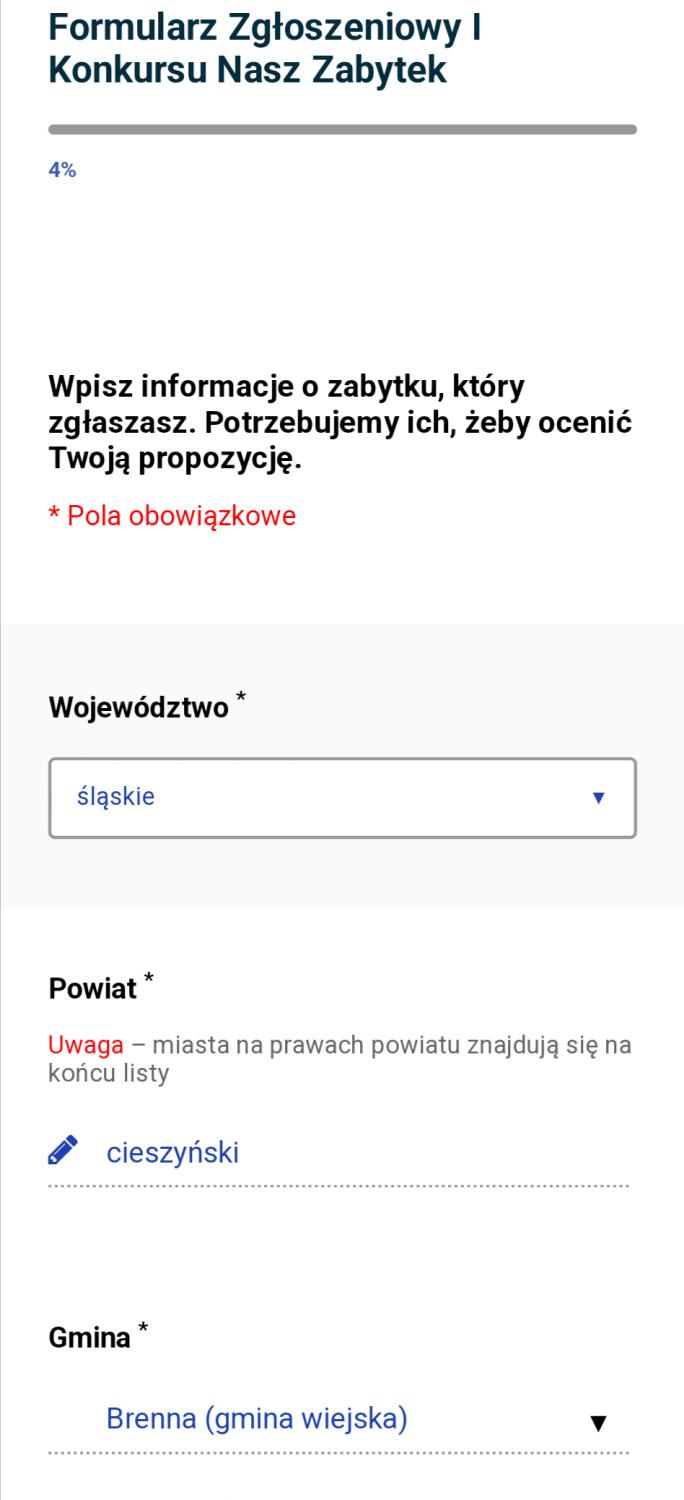Click the blue arrow in Województwo dropdown
The width and height of the screenshot is (684, 1500).
click(599, 798)
